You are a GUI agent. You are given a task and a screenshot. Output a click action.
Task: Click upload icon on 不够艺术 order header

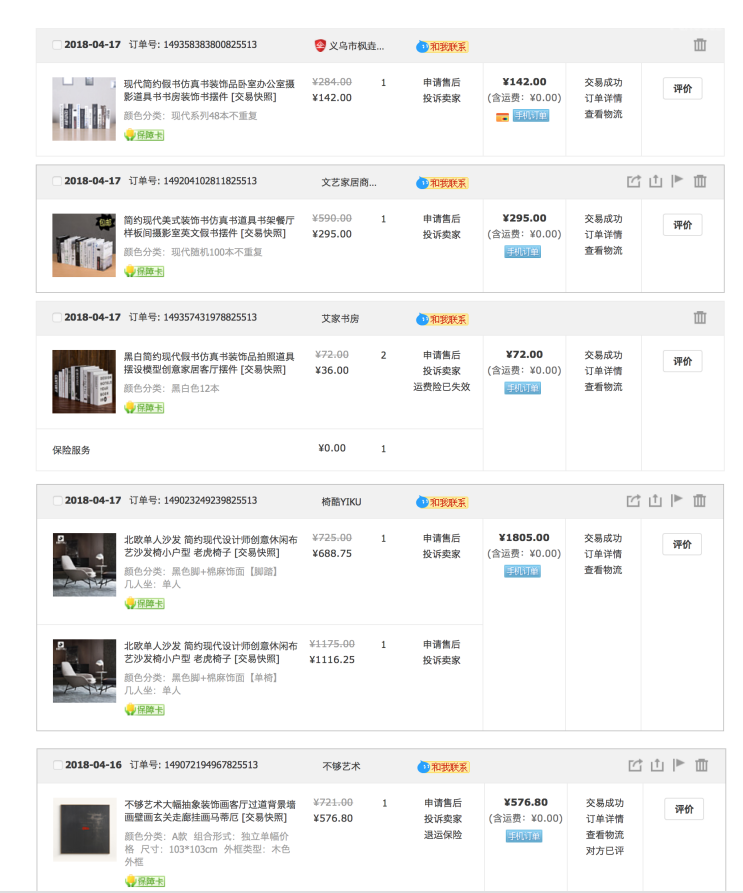pyautogui.click(x=657, y=765)
